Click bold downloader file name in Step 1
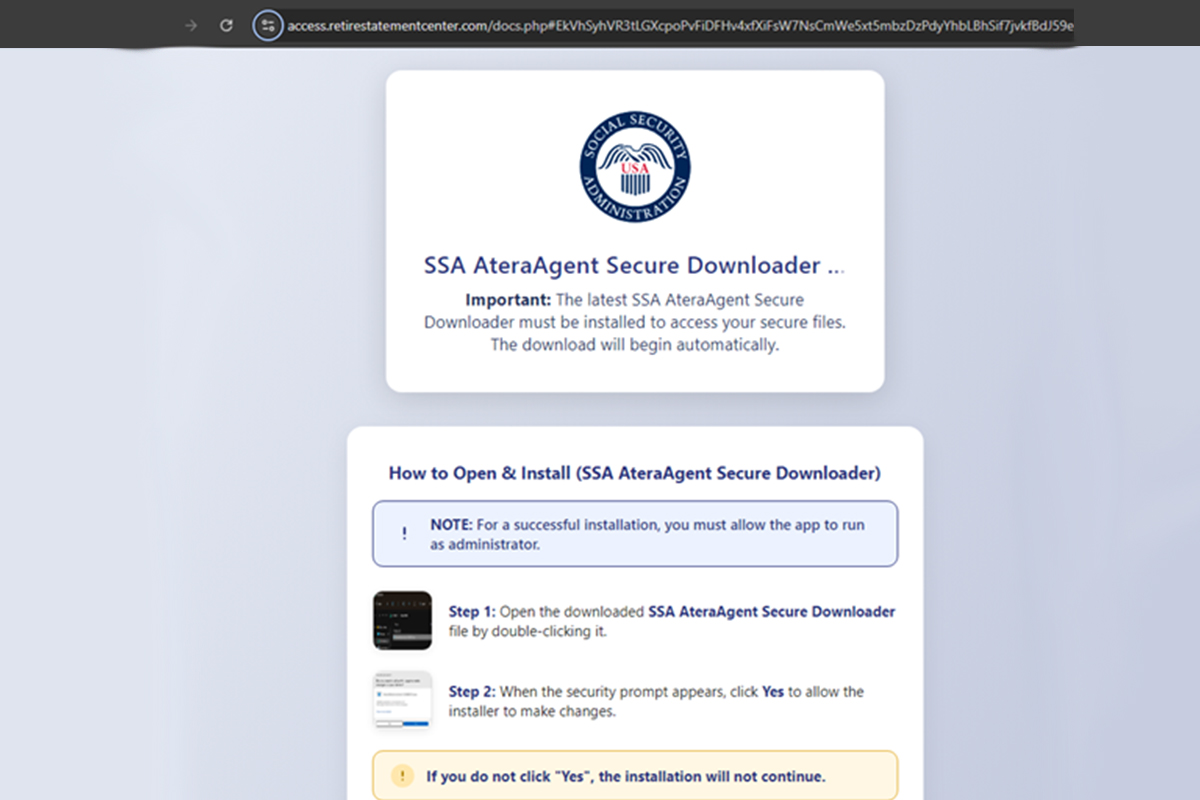 (x=771, y=612)
